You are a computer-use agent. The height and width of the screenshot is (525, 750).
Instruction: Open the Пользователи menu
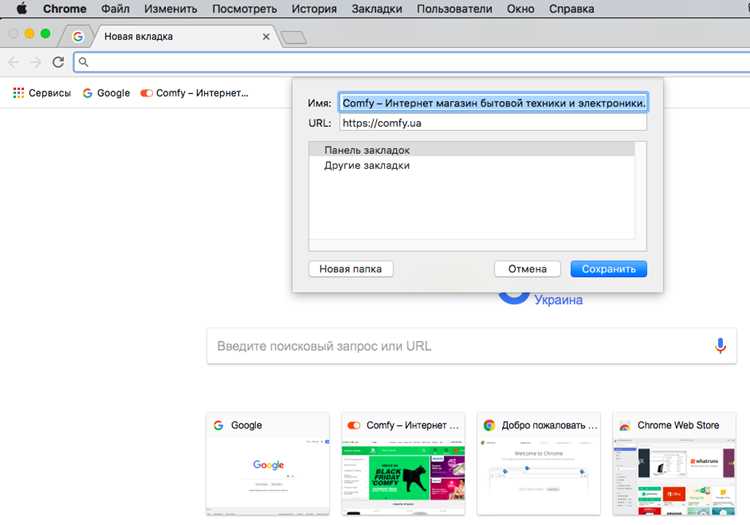point(454,9)
